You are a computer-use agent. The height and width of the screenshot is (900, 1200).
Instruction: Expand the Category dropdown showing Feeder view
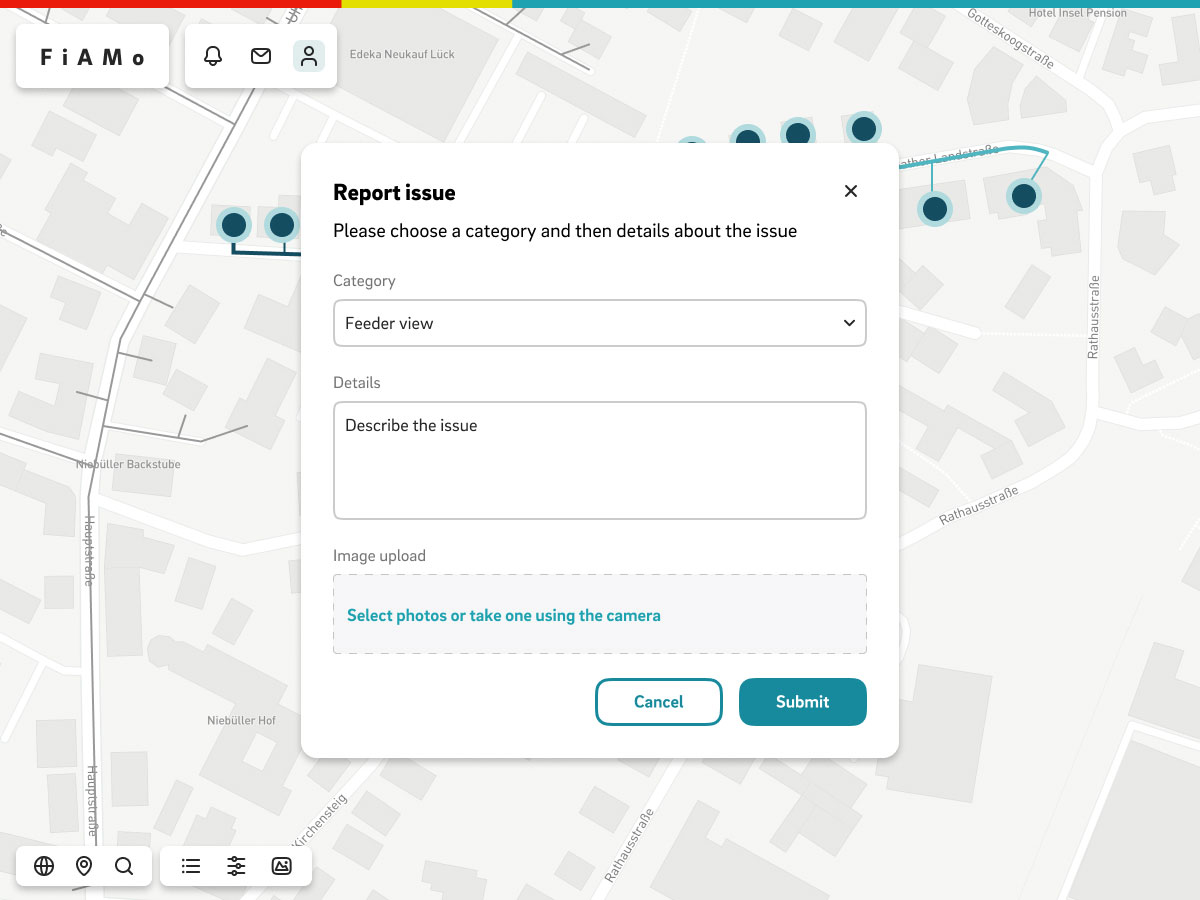pos(599,323)
